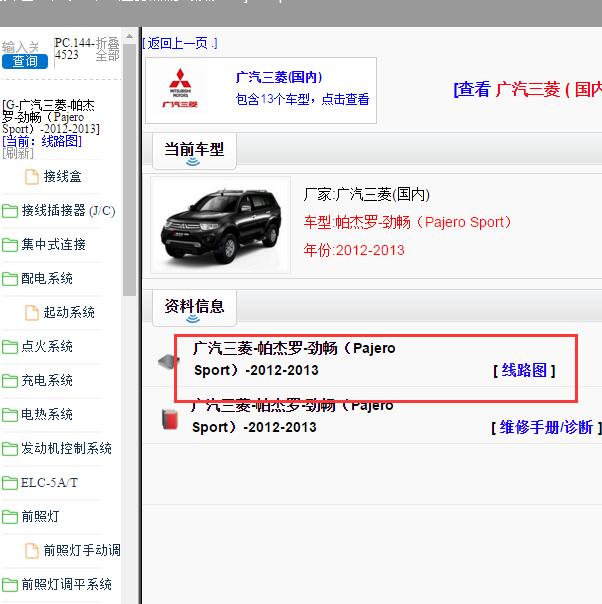Click the 车型:帕杰罗-劲畅（Pajero Sport） text
The height and width of the screenshot is (604, 602).
point(407,222)
